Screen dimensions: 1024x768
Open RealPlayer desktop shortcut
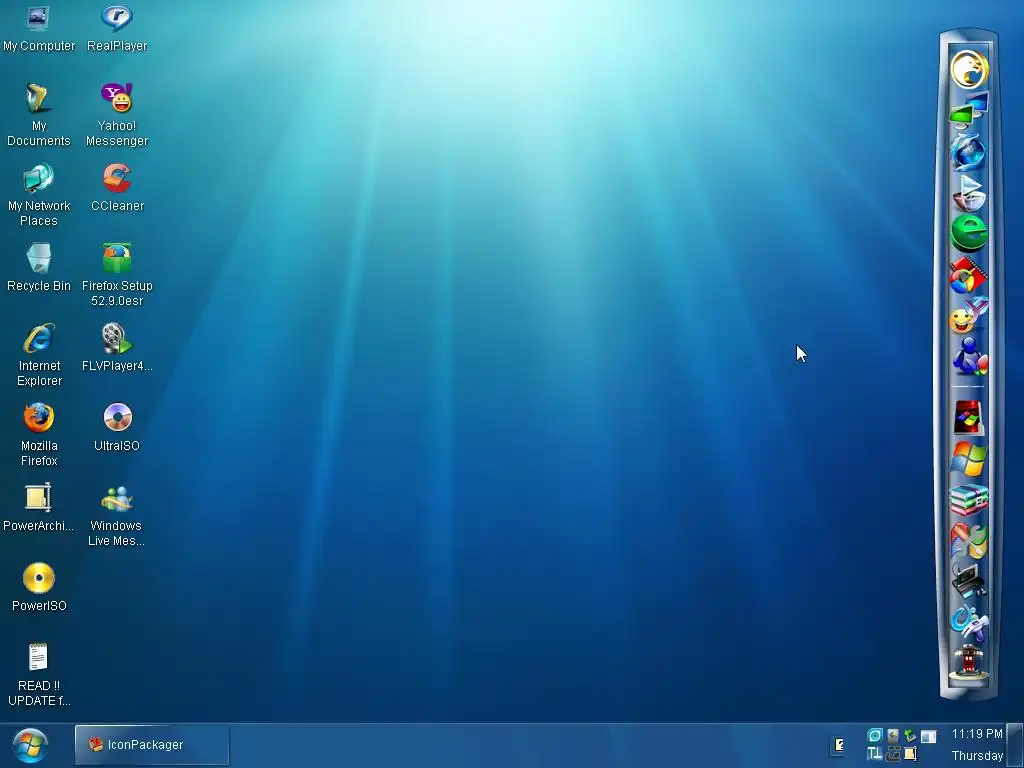[117, 29]
